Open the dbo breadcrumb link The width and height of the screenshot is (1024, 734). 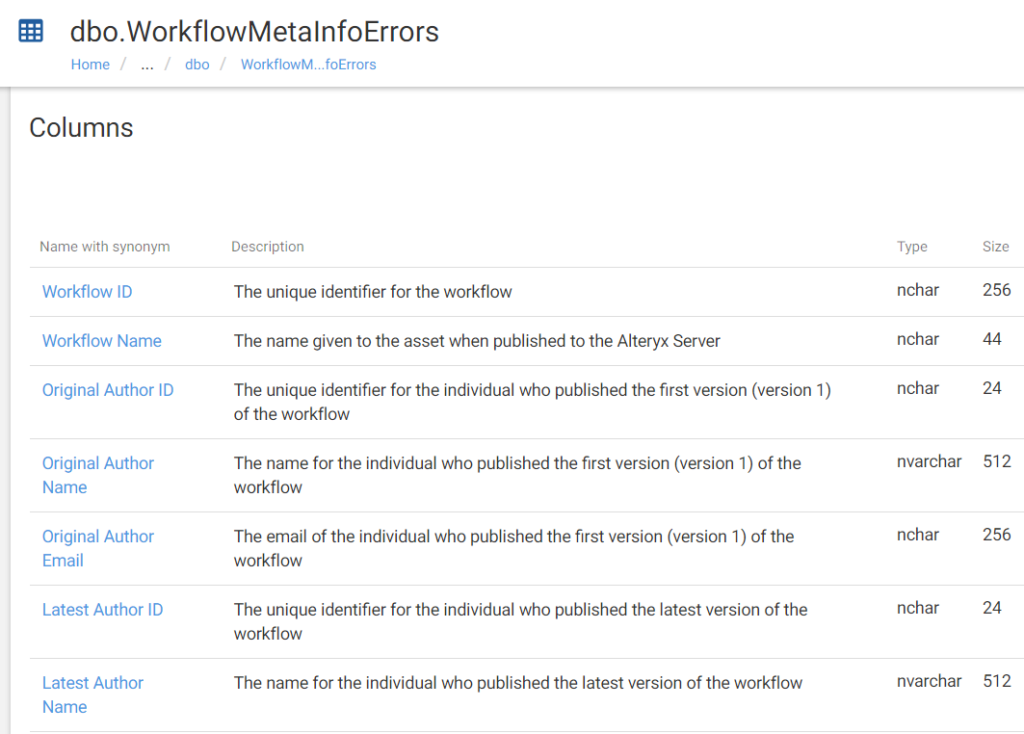click(197, 65)
